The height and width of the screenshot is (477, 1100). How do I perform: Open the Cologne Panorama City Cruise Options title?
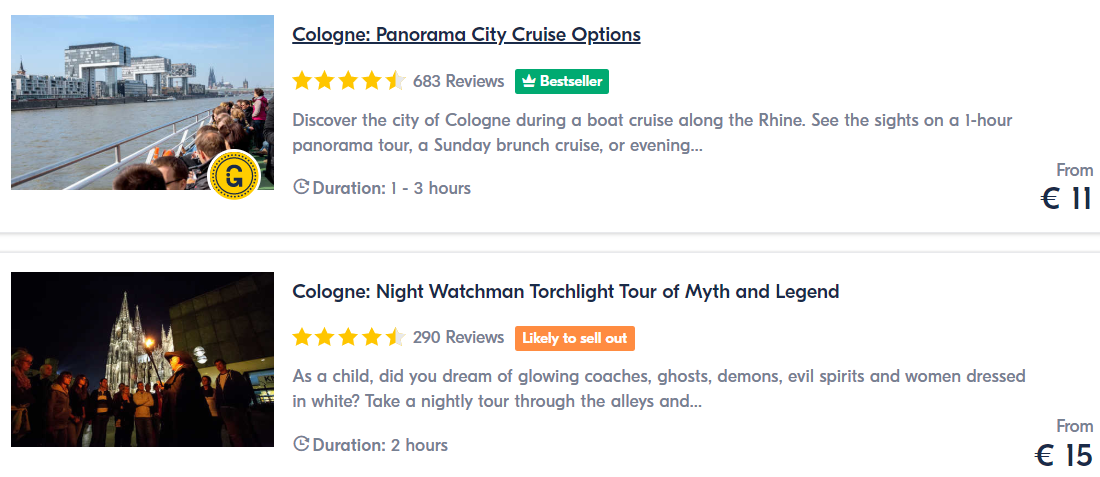467,34
